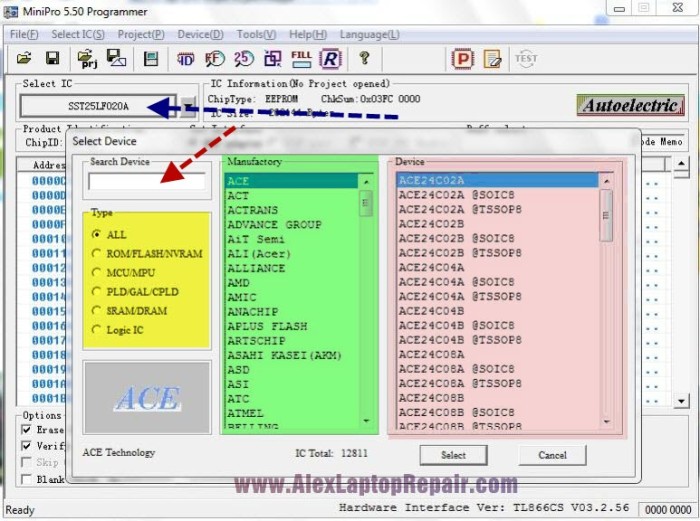This screenshot has height=521, width=700.
Task: Click the P program chip icon
Action: (462, 59)
